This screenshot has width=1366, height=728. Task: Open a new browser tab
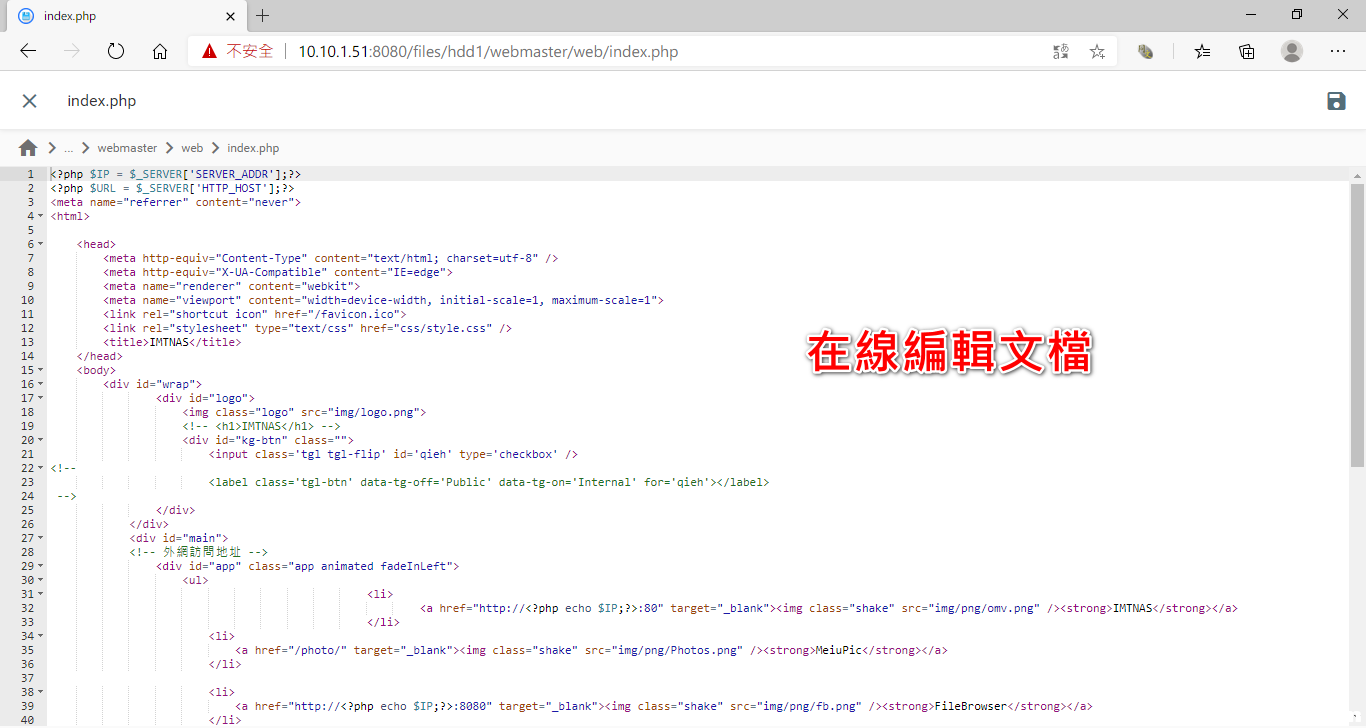(x=263, y=16)
